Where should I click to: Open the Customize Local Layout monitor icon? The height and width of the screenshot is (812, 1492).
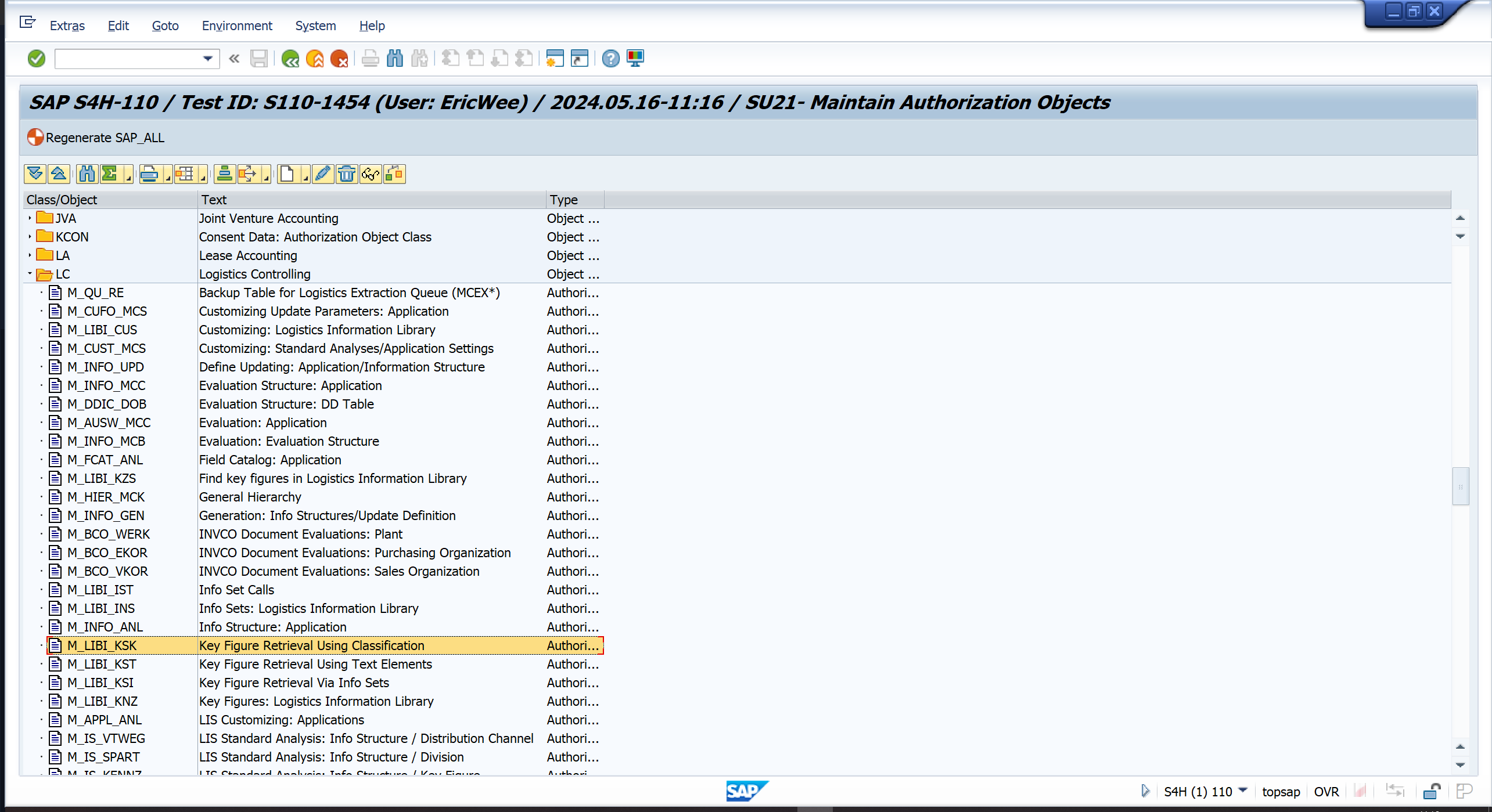(x=635, y=59)
